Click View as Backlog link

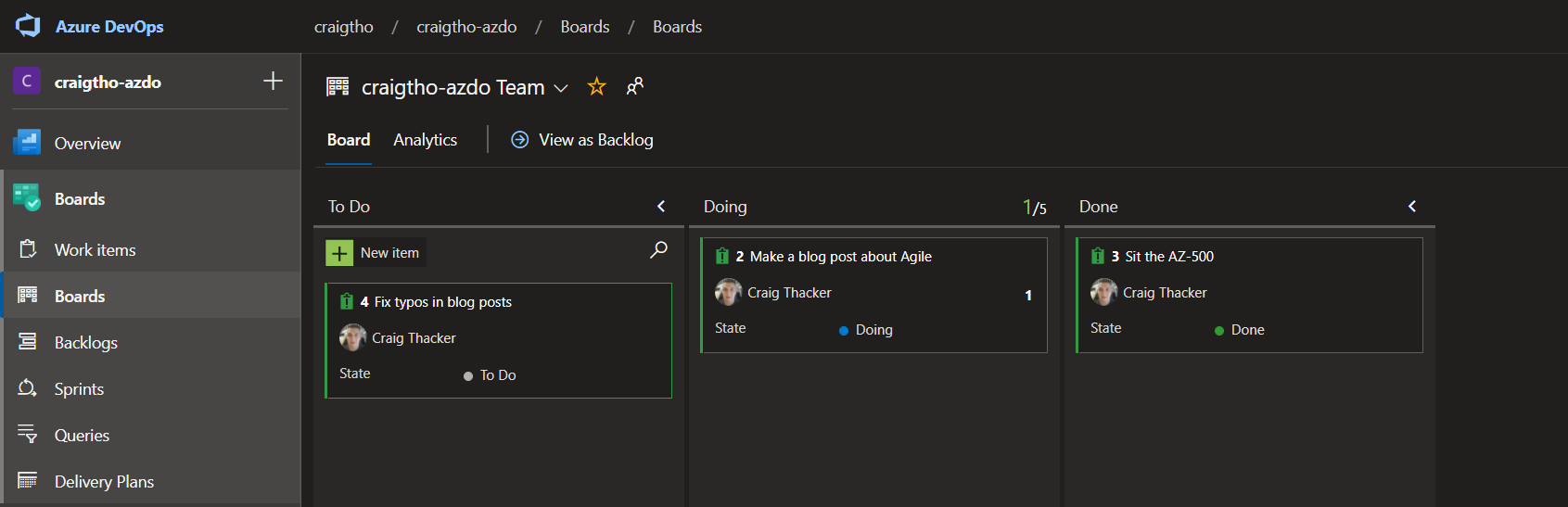[596, 140]
